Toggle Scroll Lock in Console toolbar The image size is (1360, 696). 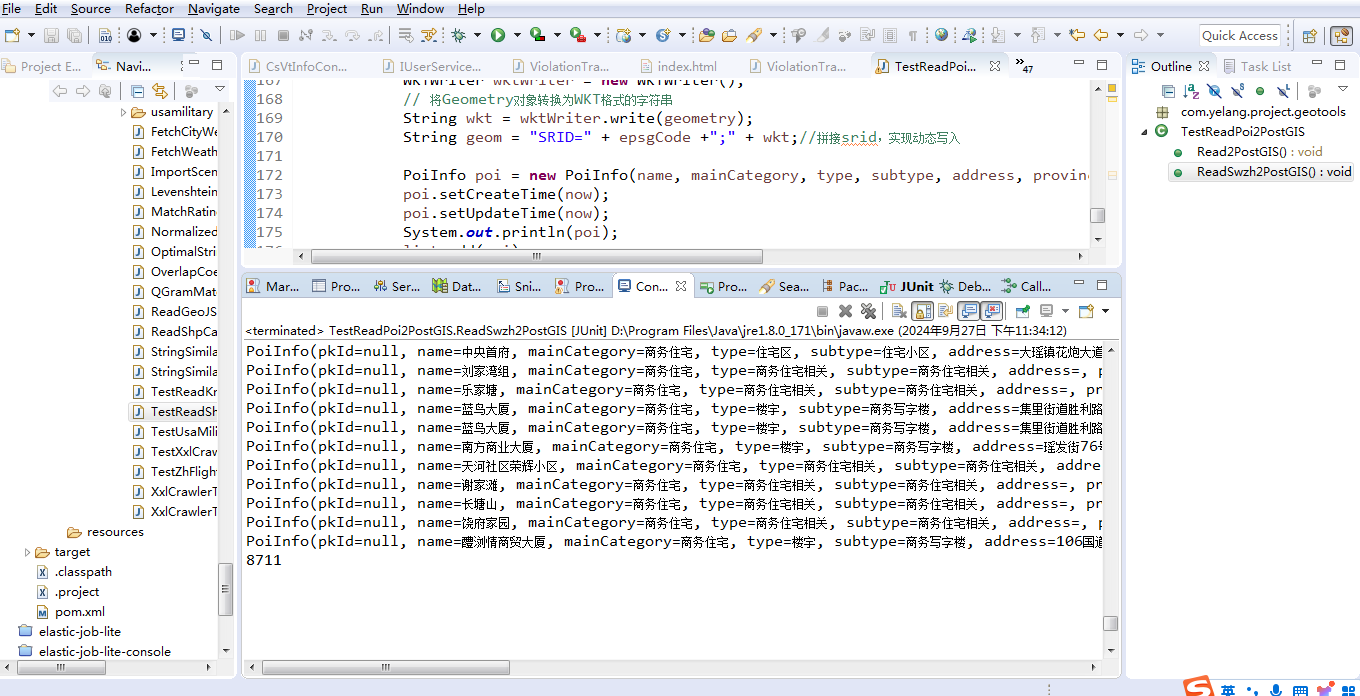click(x=922, y=311)
